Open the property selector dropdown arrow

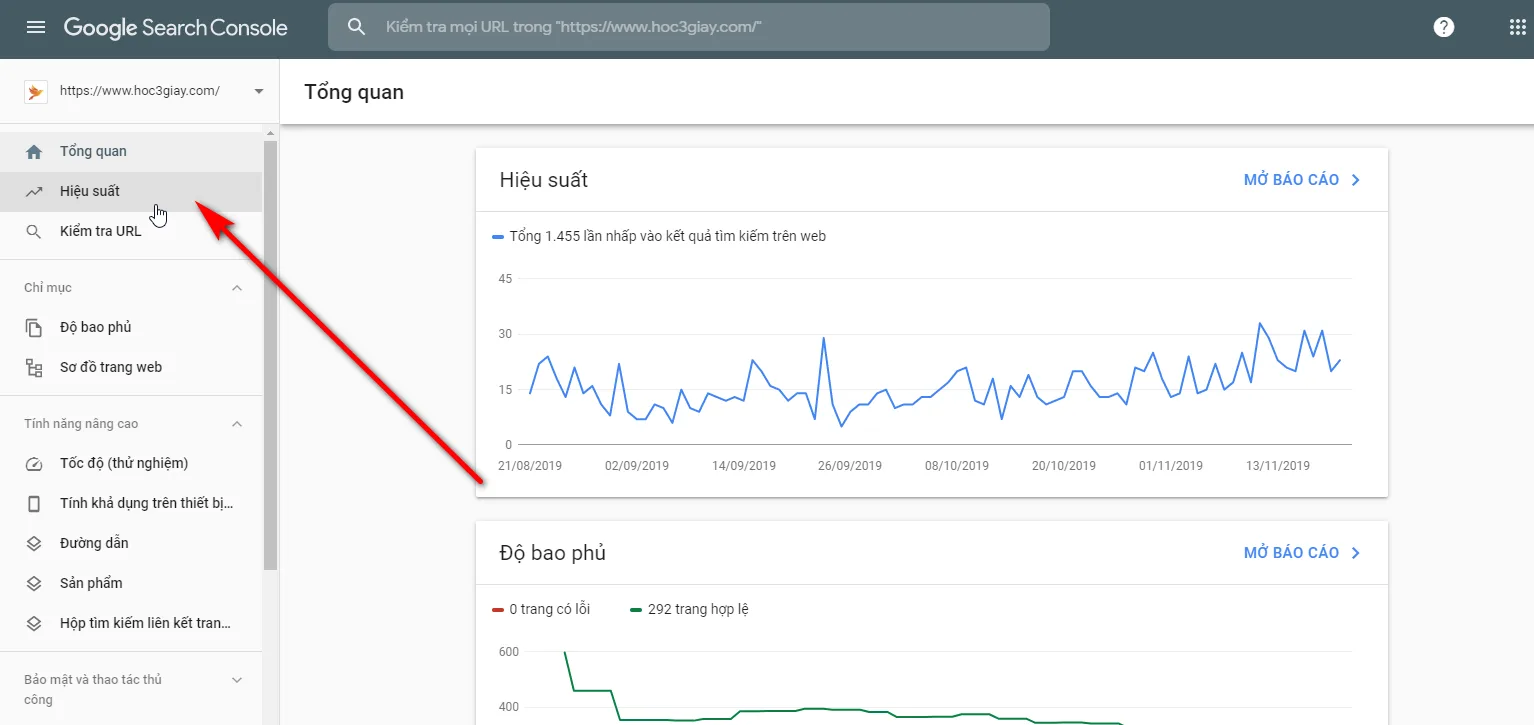pyautogui.click(x=259, y=91)
